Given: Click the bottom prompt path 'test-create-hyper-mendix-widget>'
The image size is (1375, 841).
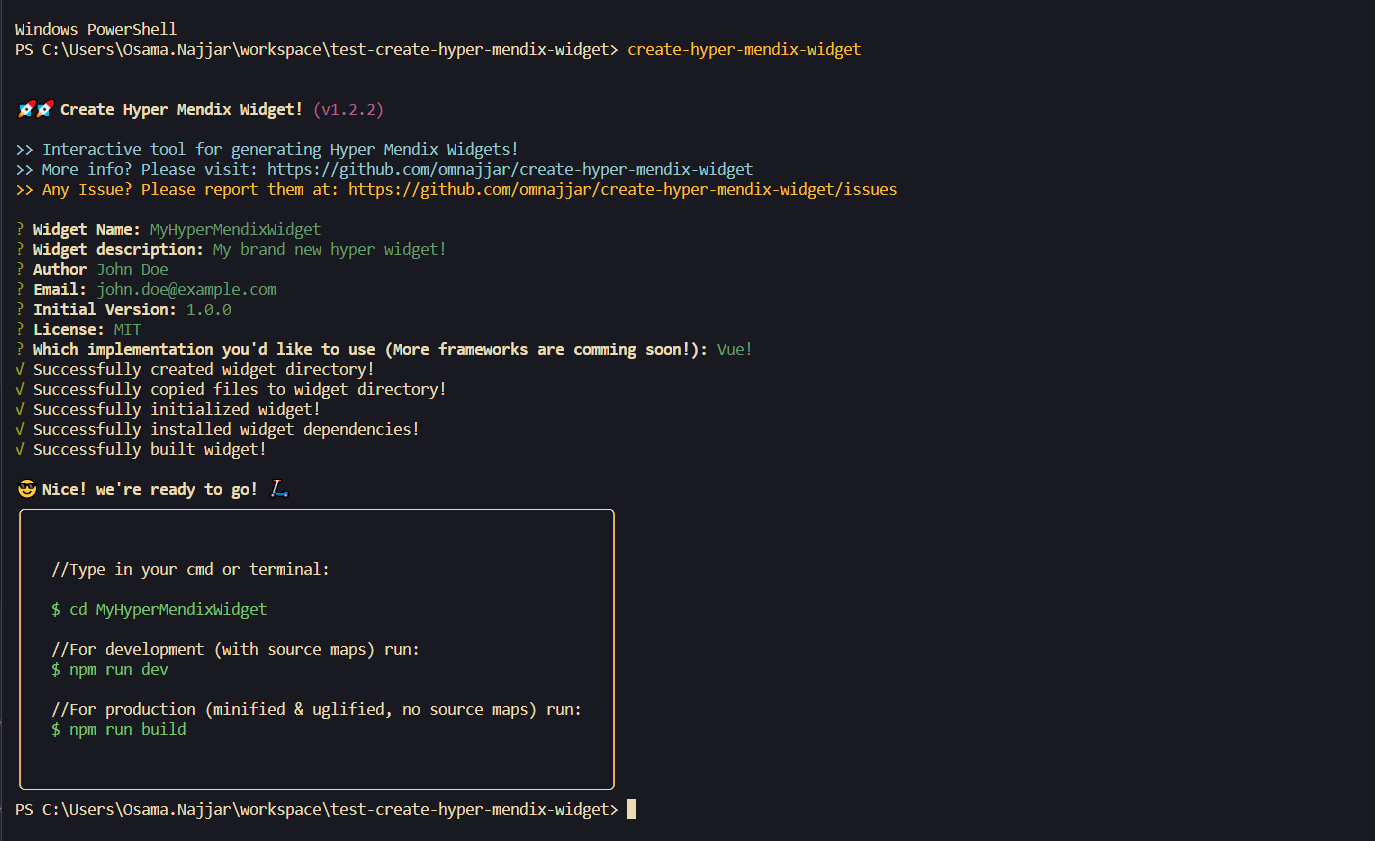Looking at the screenshot, I should tap(475, 809).
